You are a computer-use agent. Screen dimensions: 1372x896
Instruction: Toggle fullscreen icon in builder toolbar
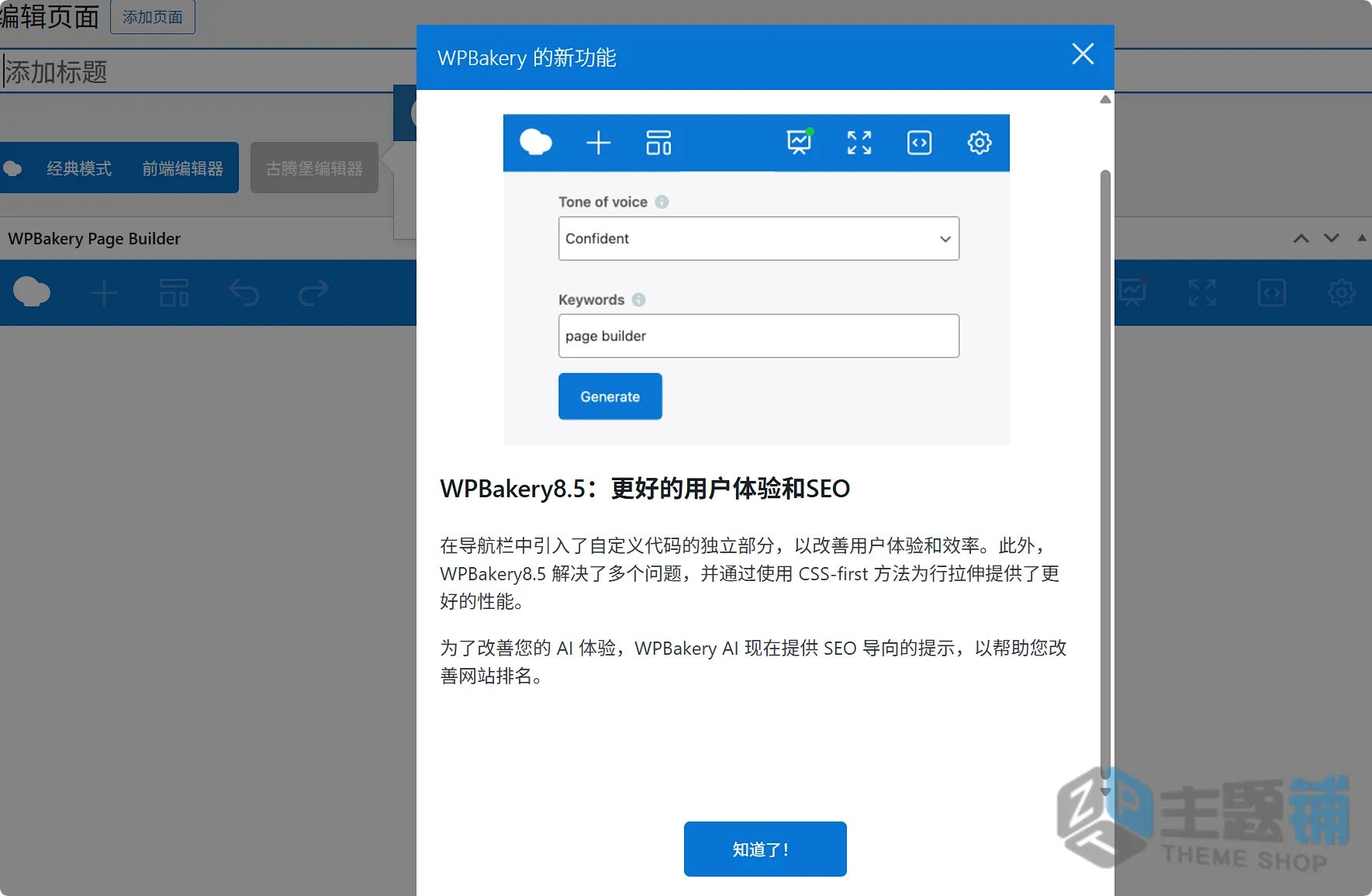(1202, 292)
